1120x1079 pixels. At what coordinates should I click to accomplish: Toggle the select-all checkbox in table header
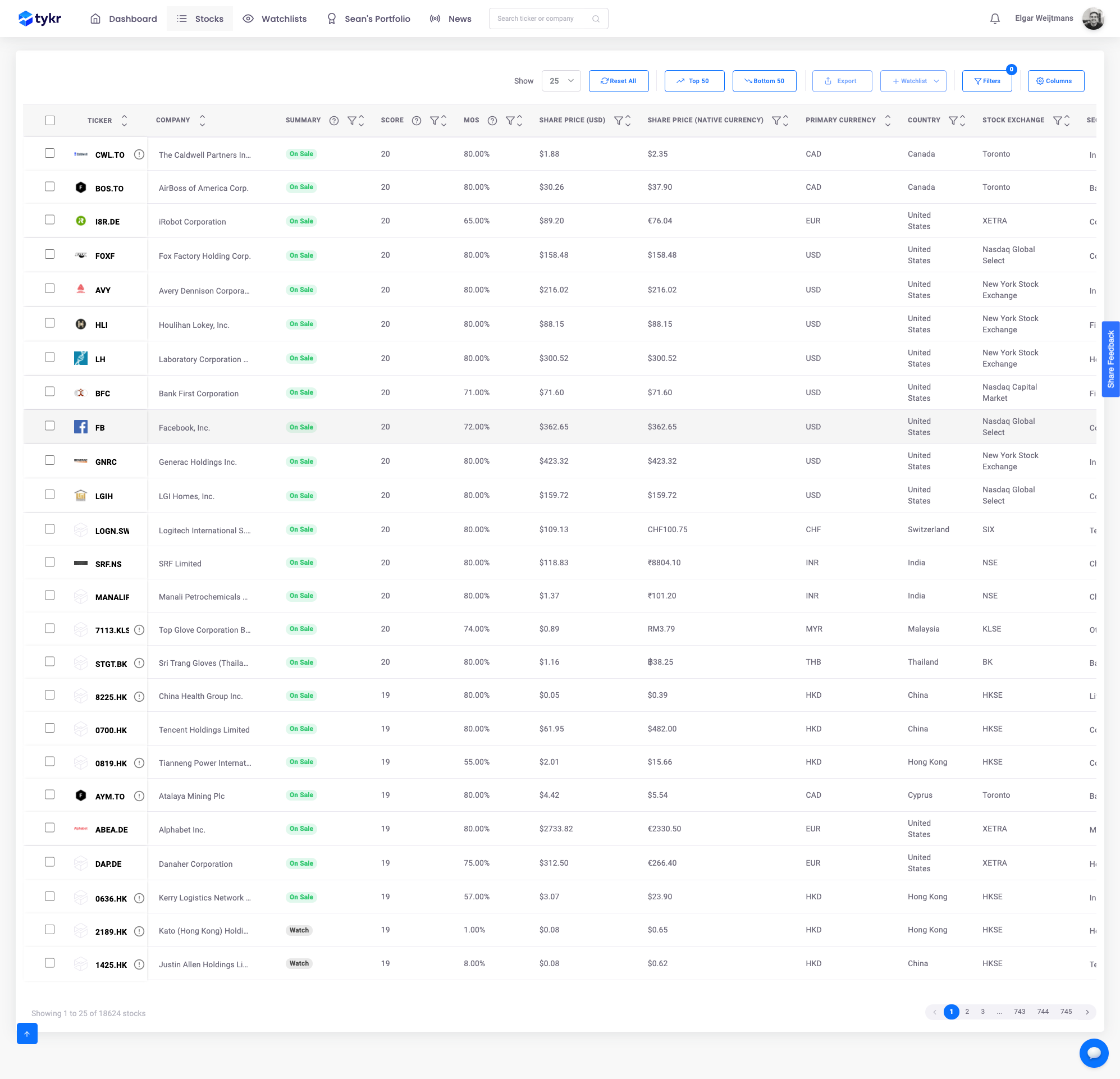tap(50, 121)
